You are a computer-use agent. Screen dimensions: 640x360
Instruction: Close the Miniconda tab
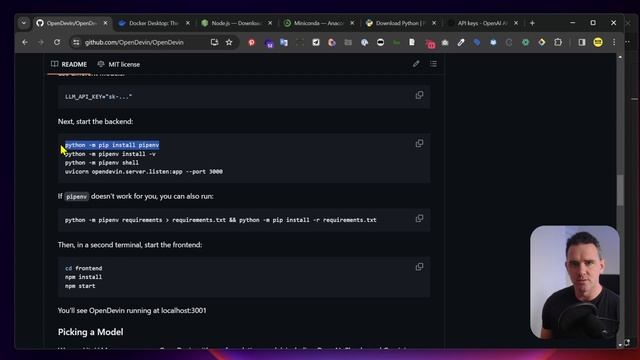pyautogui.click(x=352, y=23)
